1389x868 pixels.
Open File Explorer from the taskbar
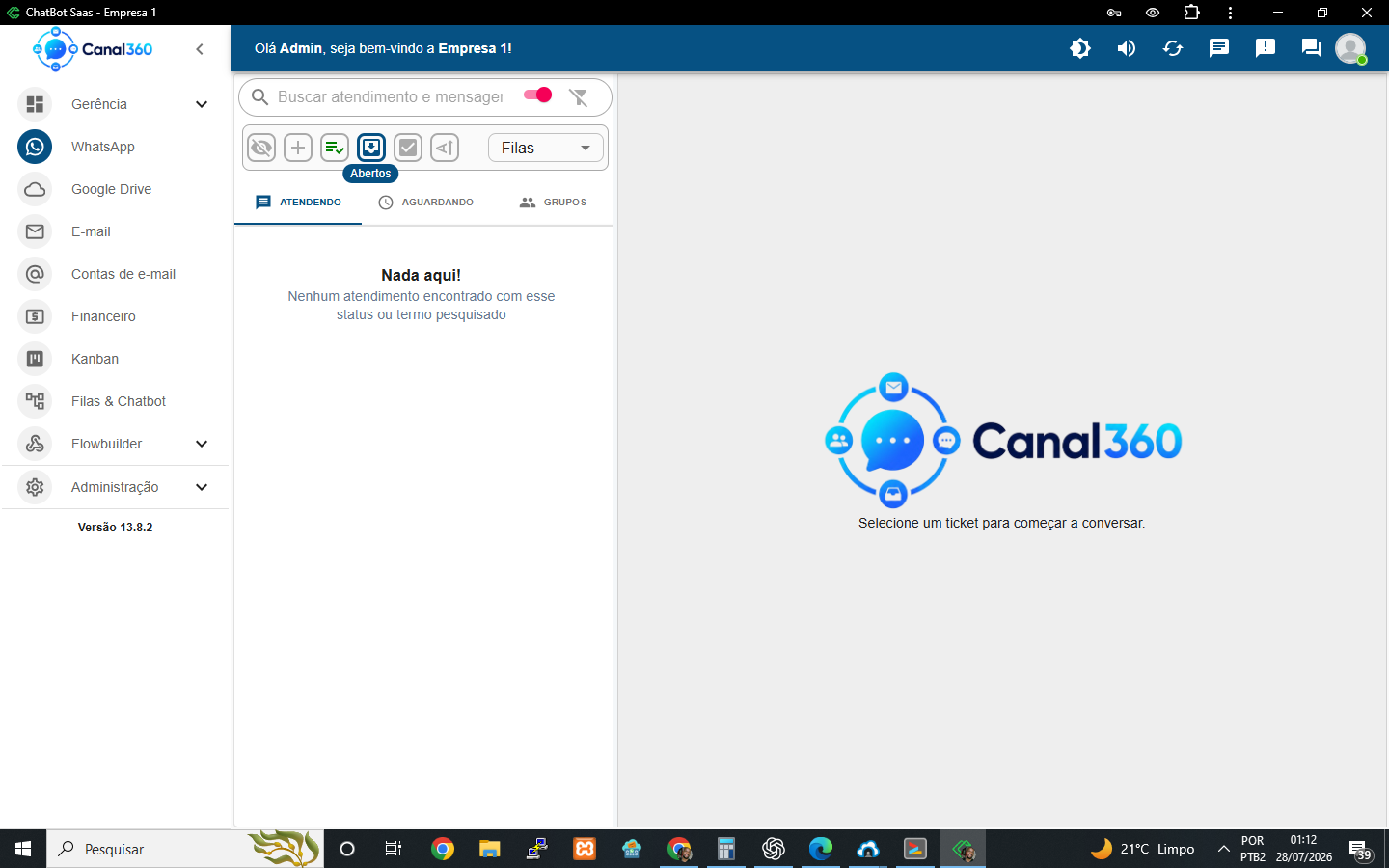[490, 849]
